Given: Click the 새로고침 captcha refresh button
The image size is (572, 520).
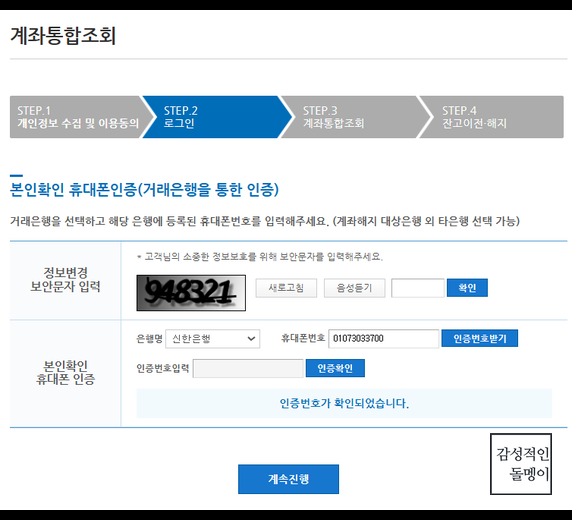Looking at the screenshot, I should 286,288.
